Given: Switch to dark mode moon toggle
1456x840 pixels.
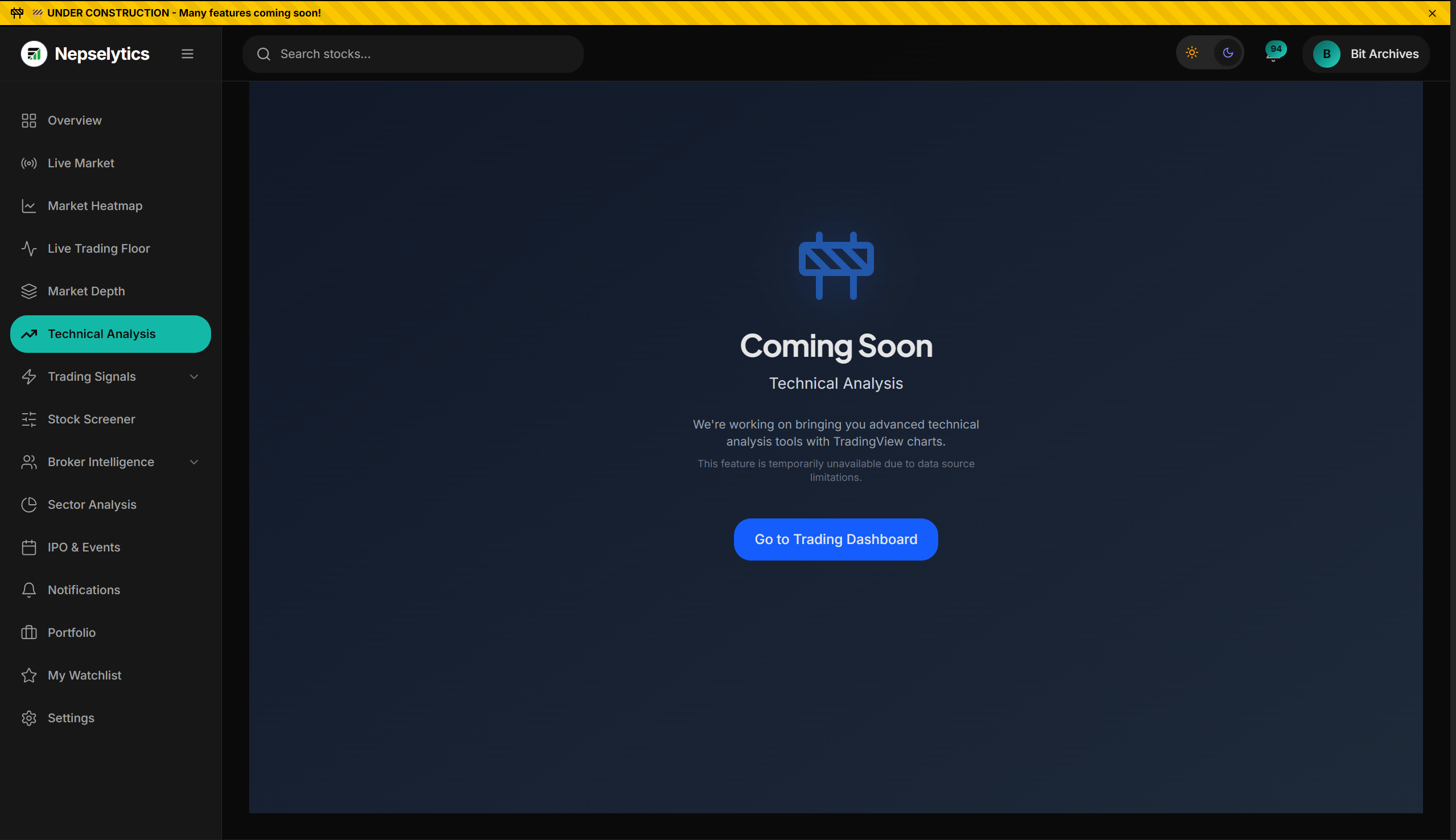Looking at the screenshot, I should pyautogui.click(x=1228, y=53).
